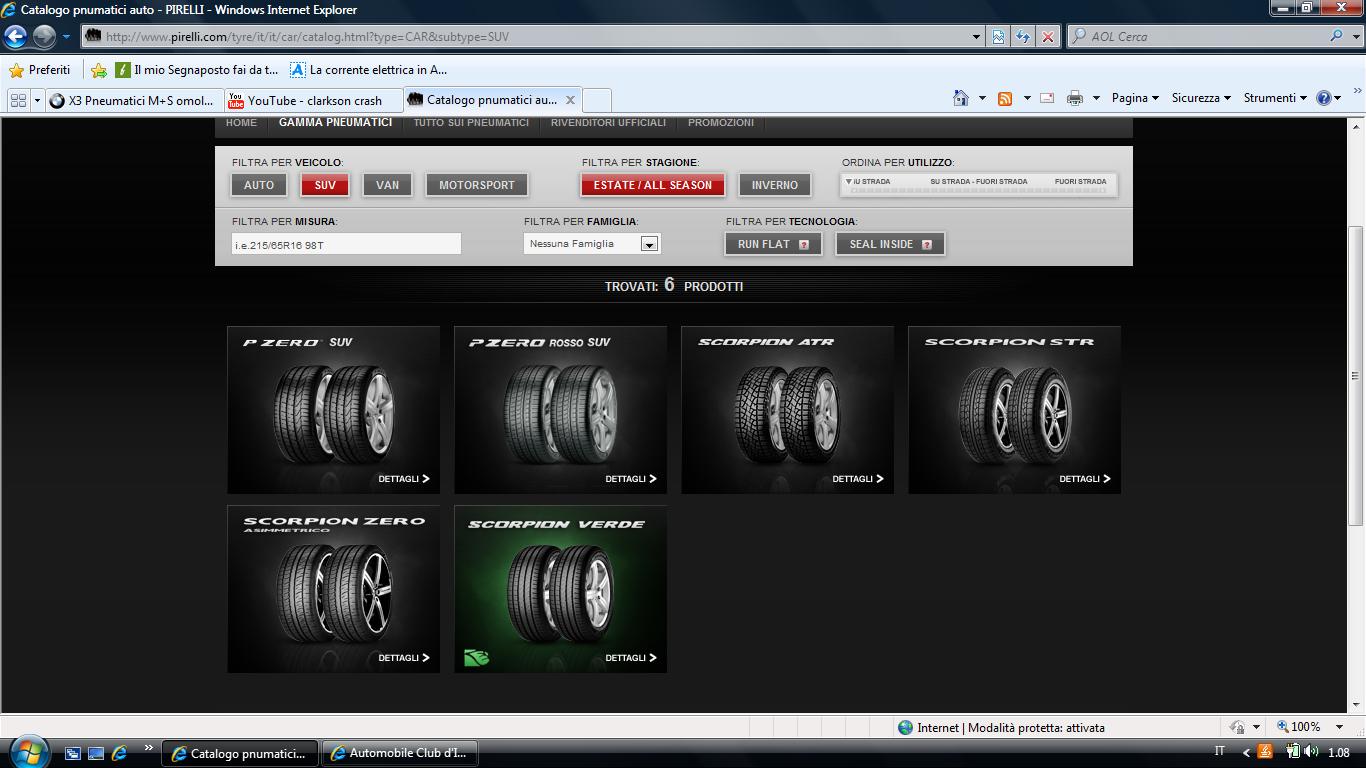This screenshot has height=768, width=1366.
Task: Expand the Nessuna Famiglia dropdown
Action: click(x=649, y=244)
